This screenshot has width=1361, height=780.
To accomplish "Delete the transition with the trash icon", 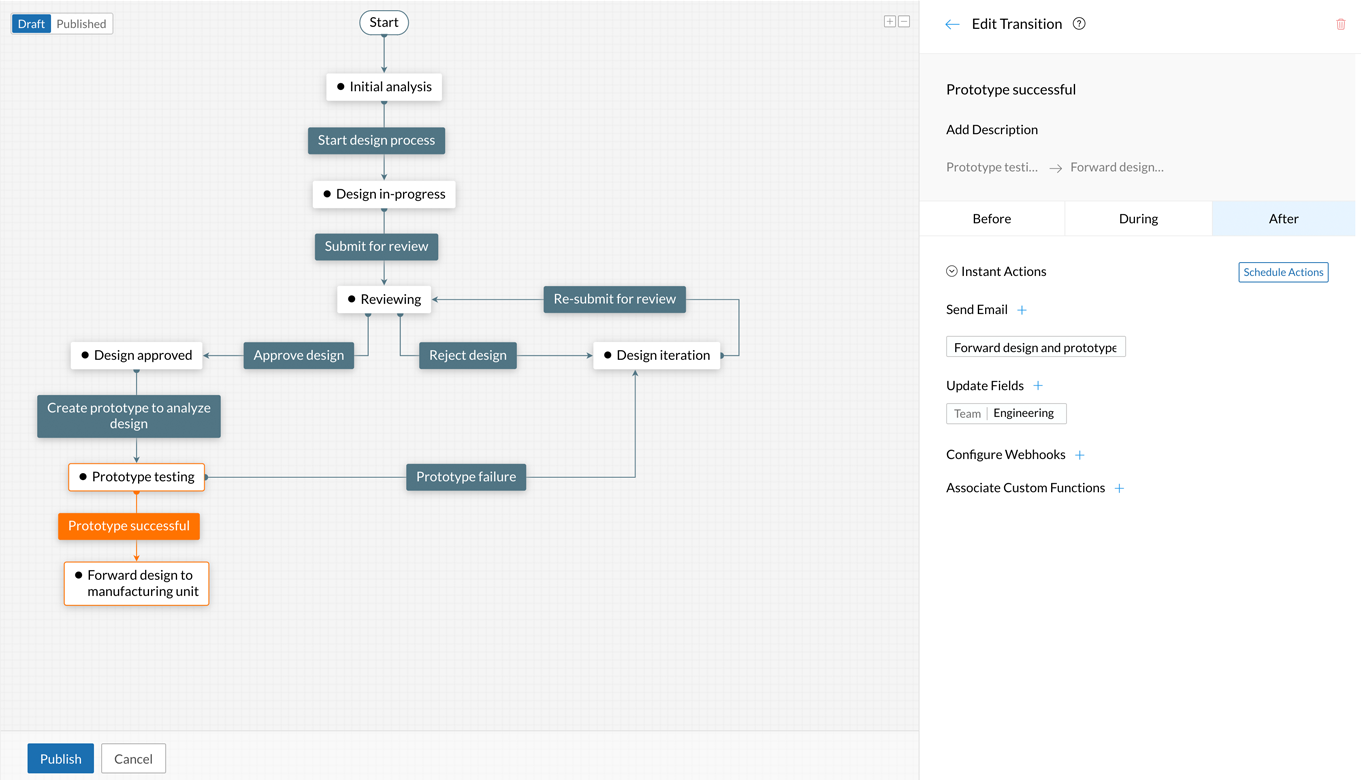I will click(1341, 24).
